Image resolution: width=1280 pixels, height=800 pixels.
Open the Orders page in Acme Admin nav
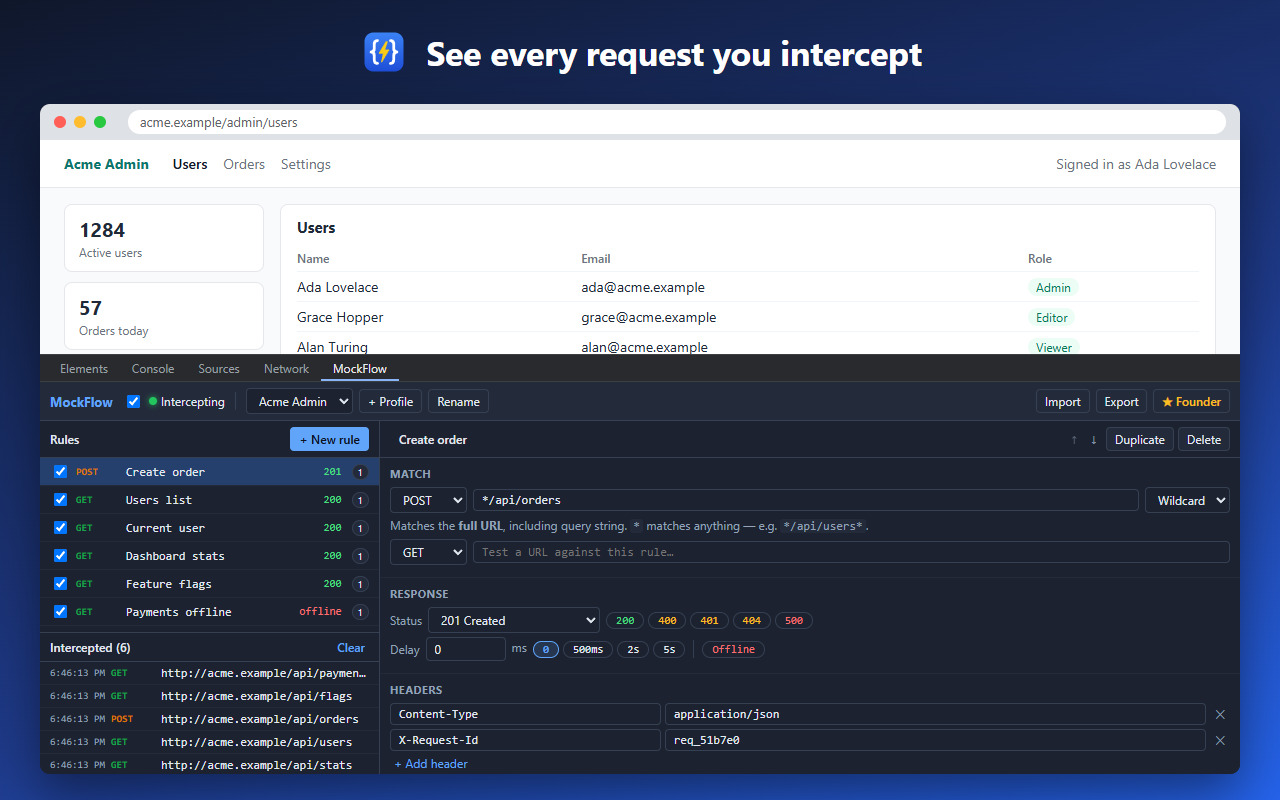coord(244,164)
